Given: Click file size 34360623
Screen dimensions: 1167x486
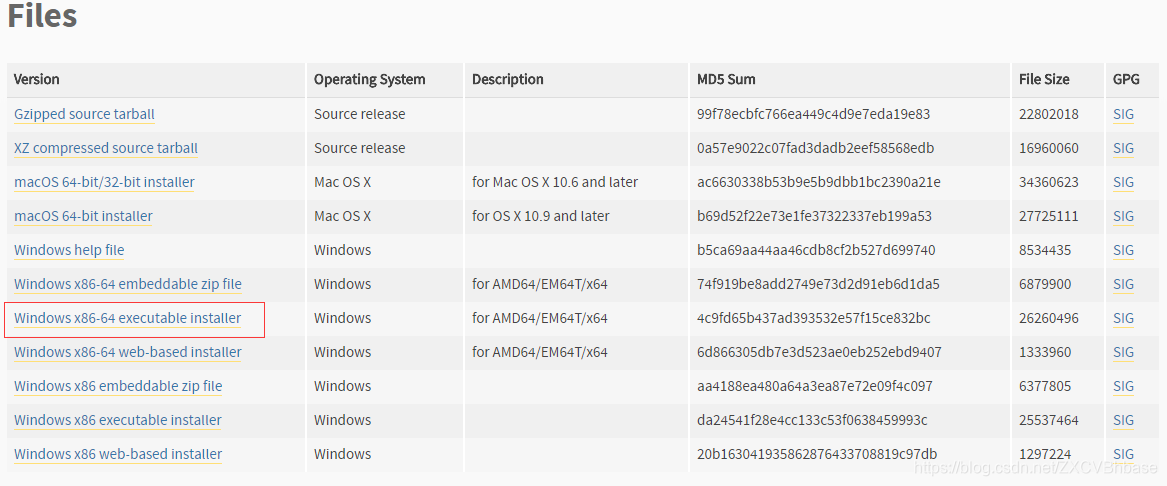Looking at the screenshot, I should 1049,182.
